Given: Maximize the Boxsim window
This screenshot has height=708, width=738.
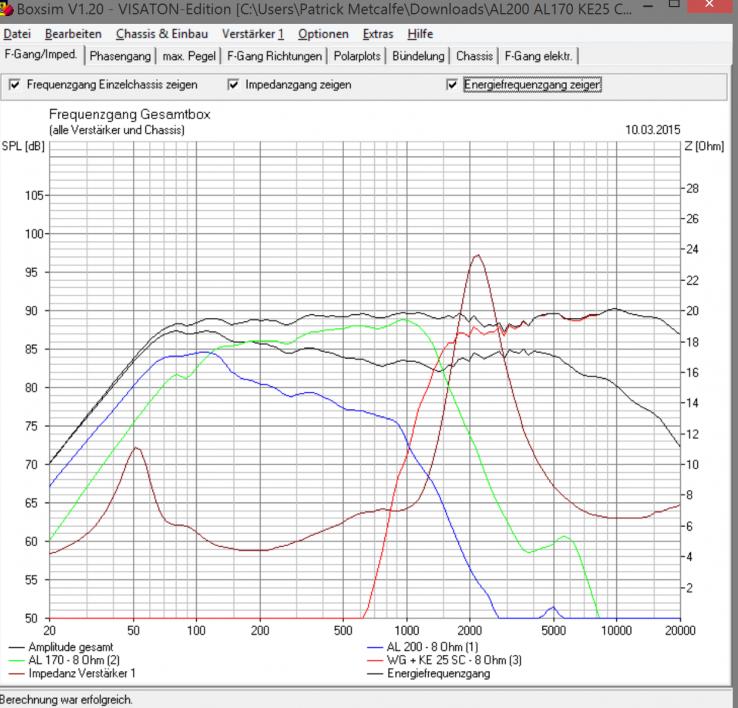Looking at the screenshot, I should (674, 5).
